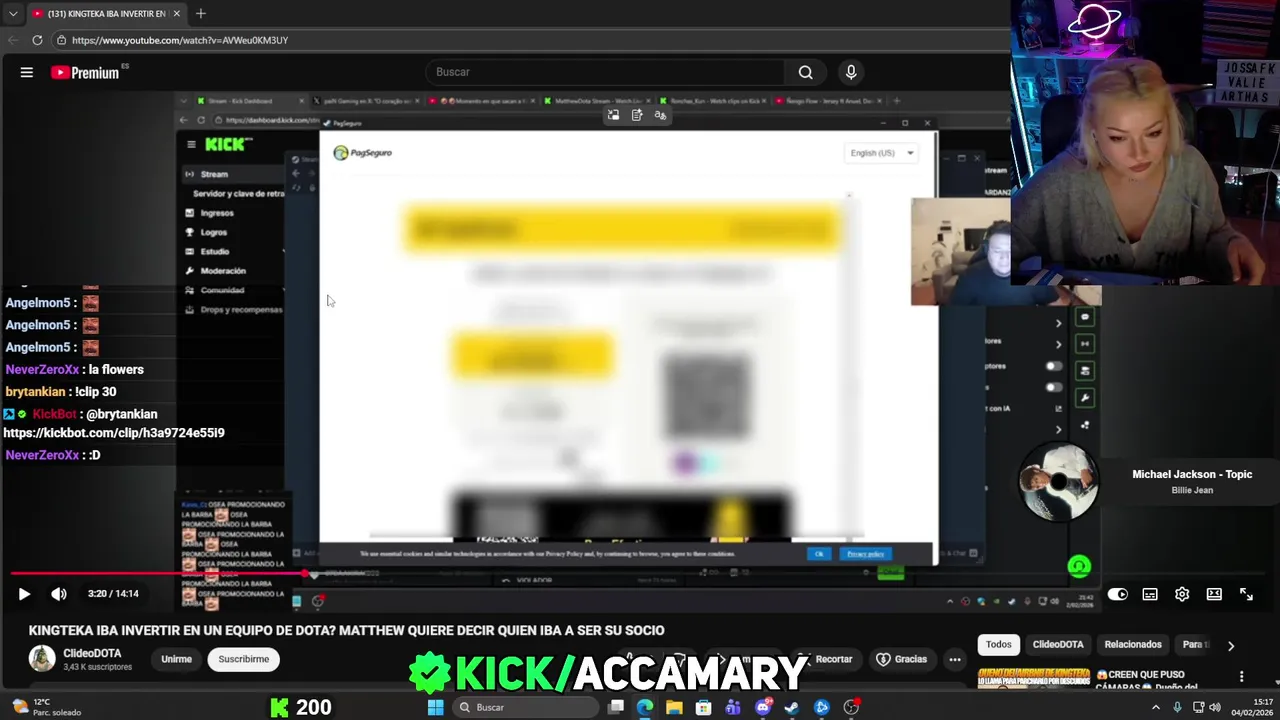Reload the page in the browser toolbar
Viewport: 1280px width, 720px height.
[37, 40]
